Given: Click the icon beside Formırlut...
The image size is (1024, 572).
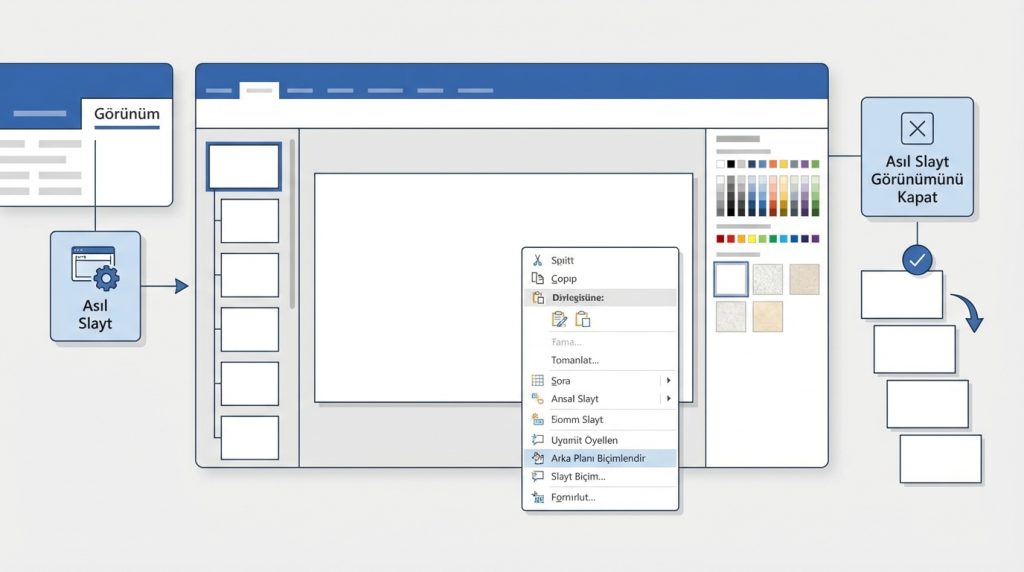Looking at the screenshot, I should [x=537, y=497].
